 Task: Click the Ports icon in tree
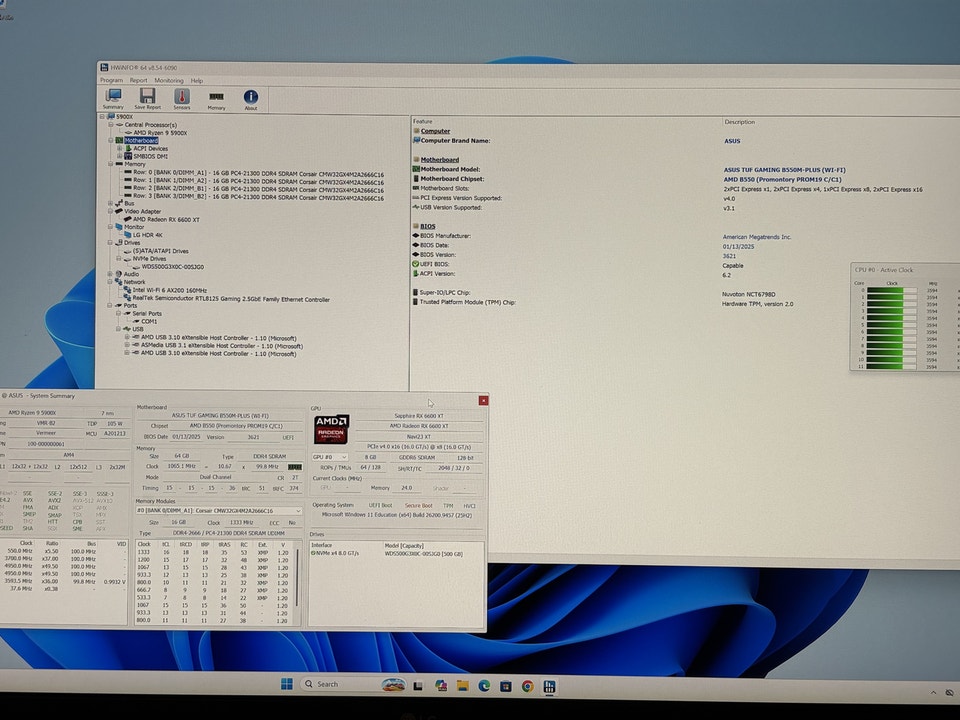[119, 306]
